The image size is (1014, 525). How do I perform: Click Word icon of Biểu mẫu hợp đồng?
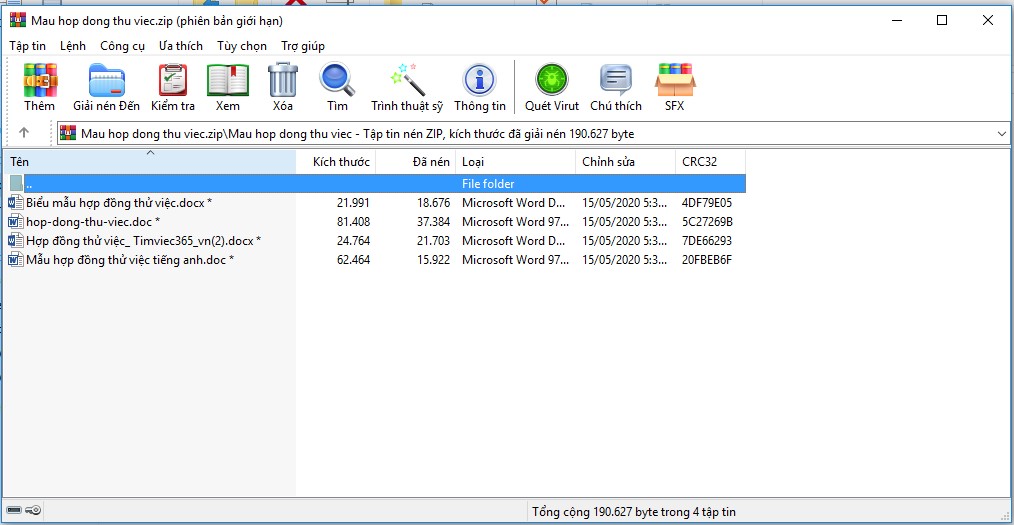16,202
